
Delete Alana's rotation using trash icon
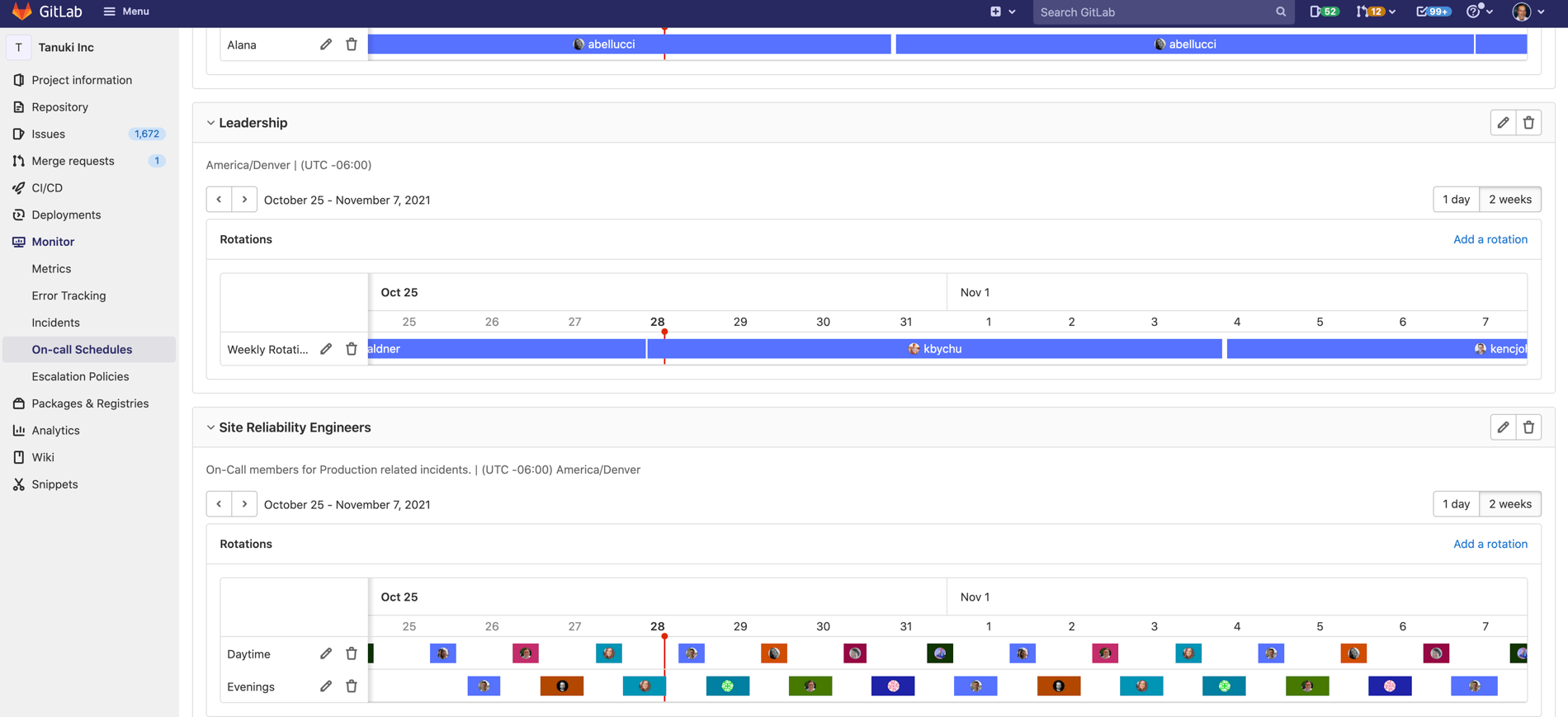click(x=352, y=45)
